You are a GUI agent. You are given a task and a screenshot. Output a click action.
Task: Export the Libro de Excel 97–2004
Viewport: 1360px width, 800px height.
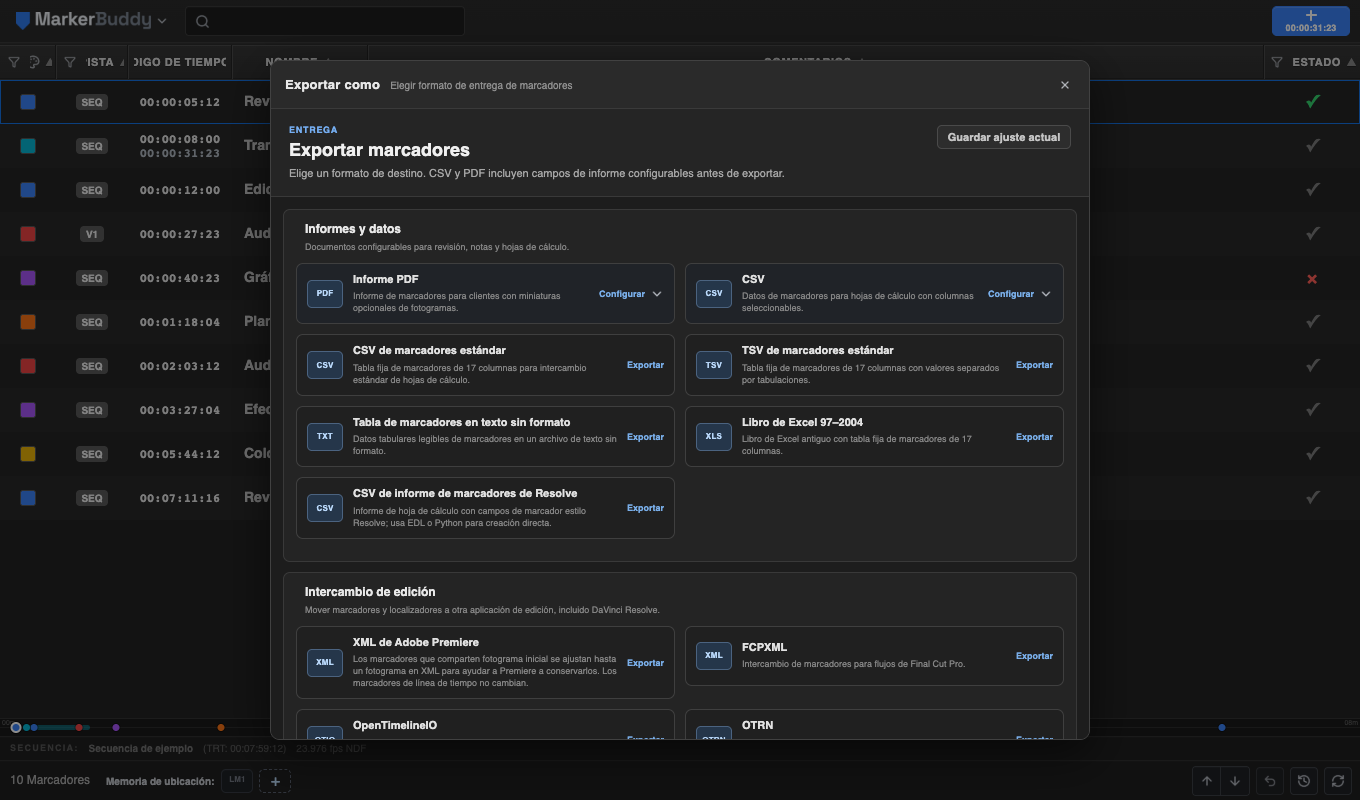coord(1034,437)
